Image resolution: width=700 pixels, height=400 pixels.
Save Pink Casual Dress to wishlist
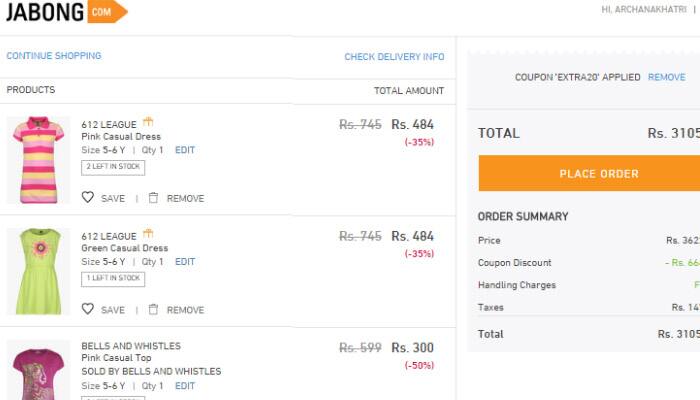[113, 198]
